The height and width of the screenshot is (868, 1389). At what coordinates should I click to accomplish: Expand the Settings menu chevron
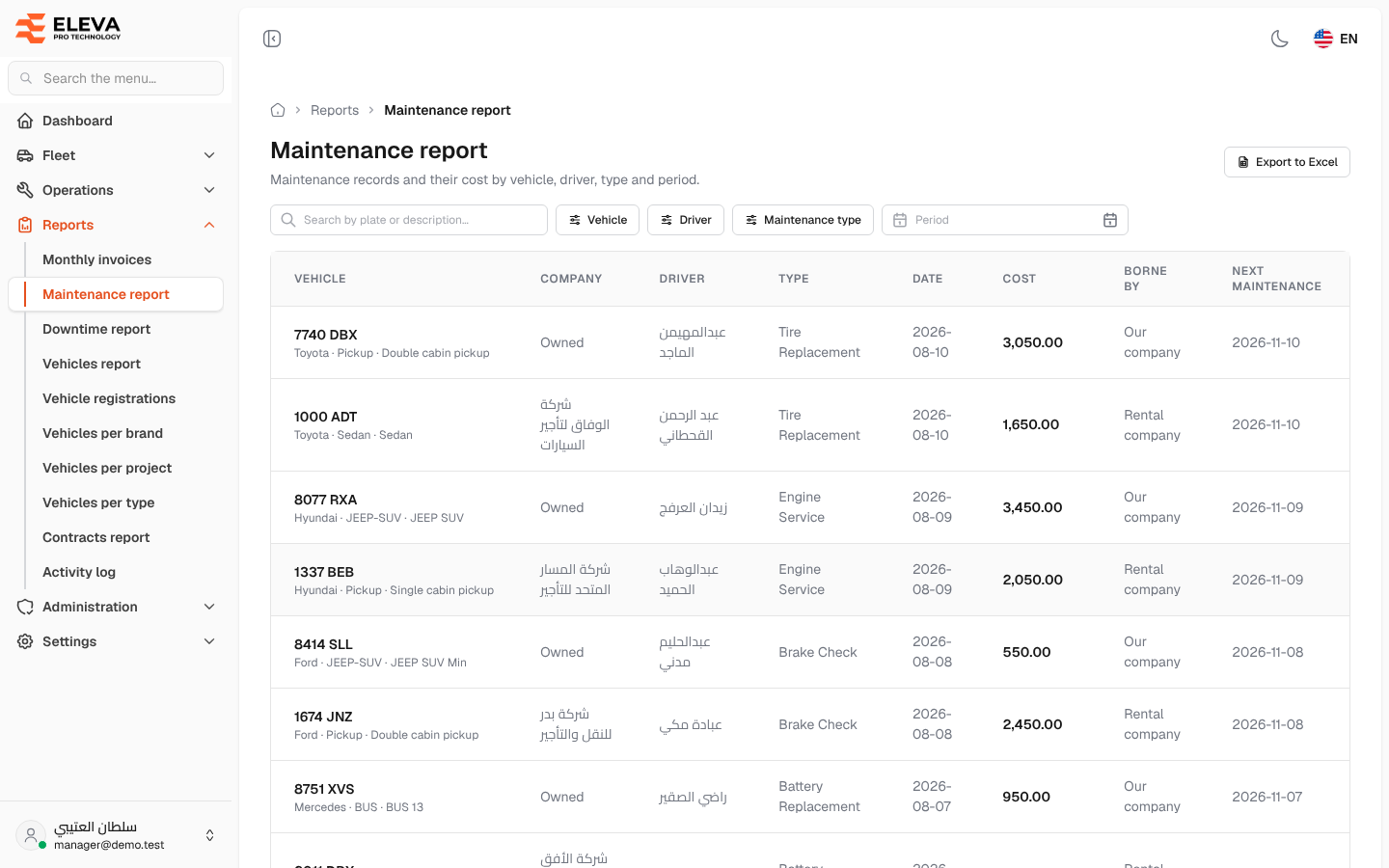coord(209,641)
